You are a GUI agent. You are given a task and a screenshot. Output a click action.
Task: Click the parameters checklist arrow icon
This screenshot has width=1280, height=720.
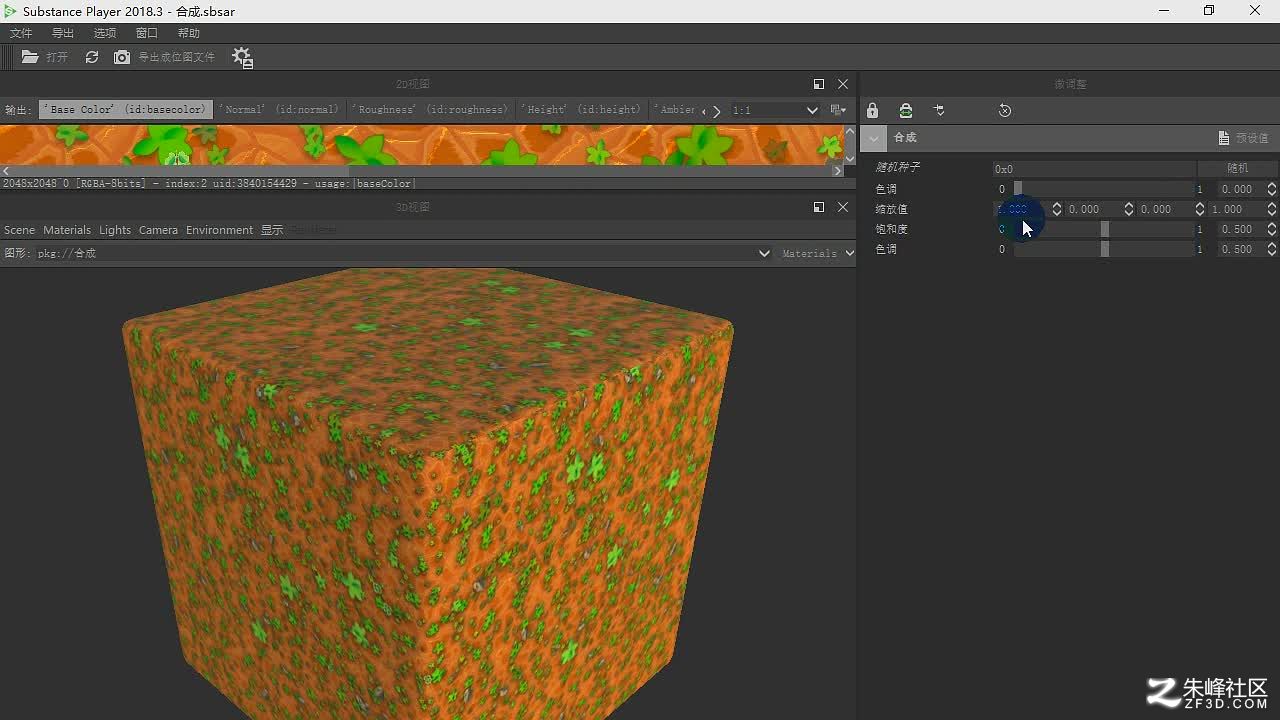point(939,110)
